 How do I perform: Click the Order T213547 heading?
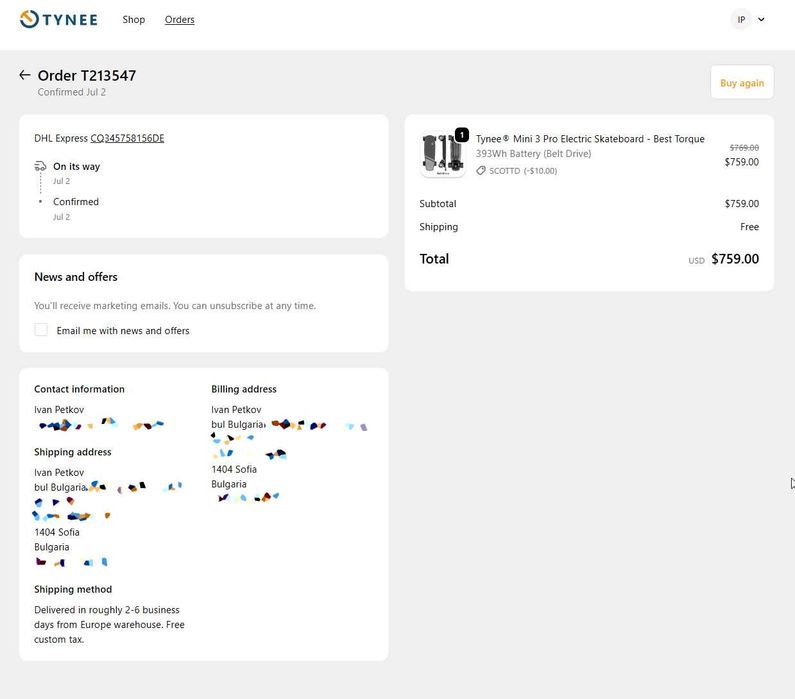tap(87, 76)
